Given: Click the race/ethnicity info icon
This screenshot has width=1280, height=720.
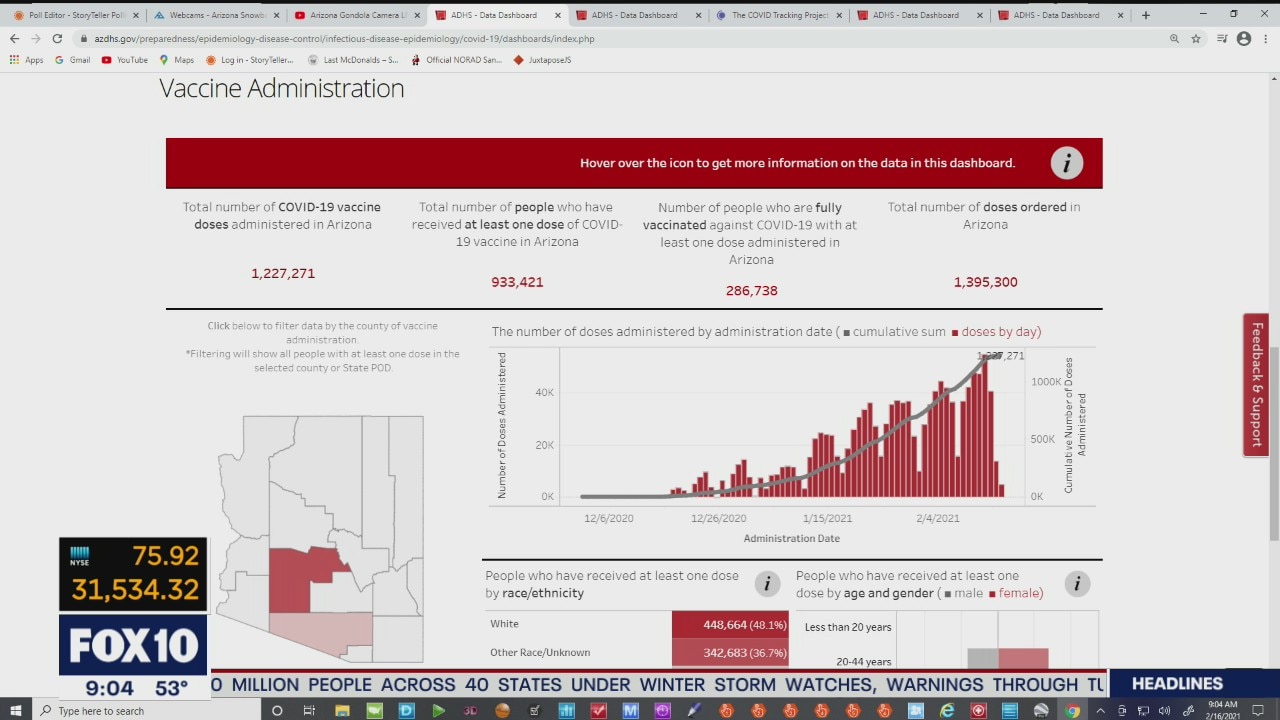Looking at the screenshot, I should (767, 584).
